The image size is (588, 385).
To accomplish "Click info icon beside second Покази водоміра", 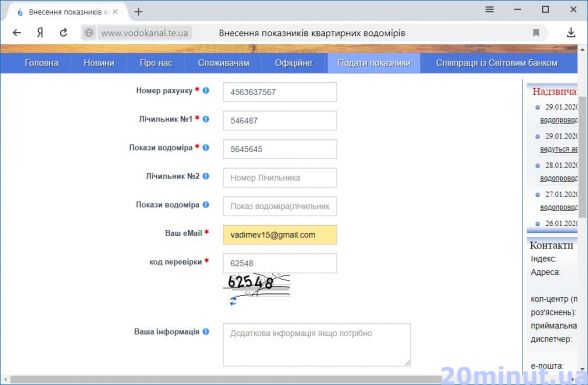I will click(206, 204).
